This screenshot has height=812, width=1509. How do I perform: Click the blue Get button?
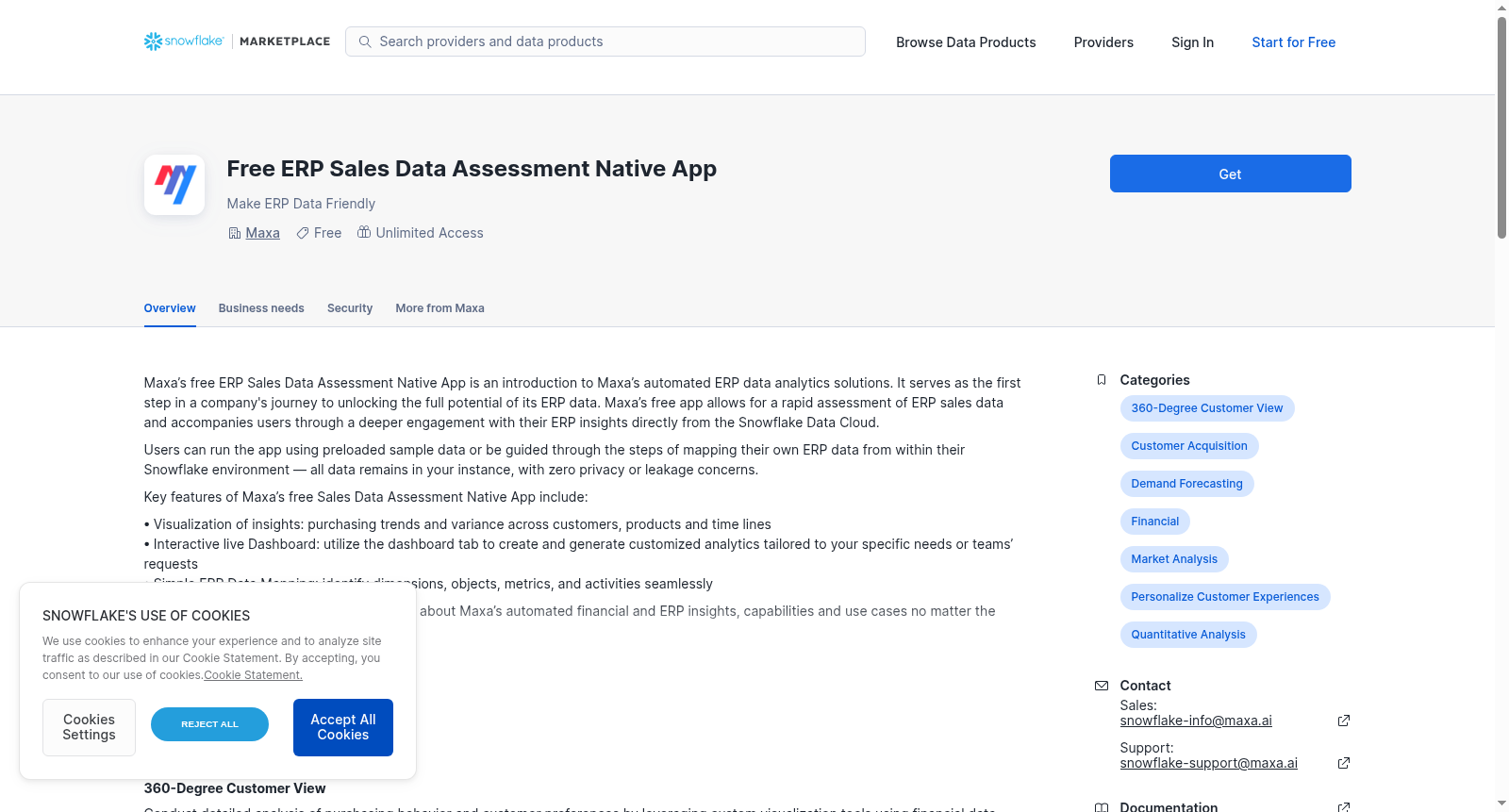pos(1230,174)
